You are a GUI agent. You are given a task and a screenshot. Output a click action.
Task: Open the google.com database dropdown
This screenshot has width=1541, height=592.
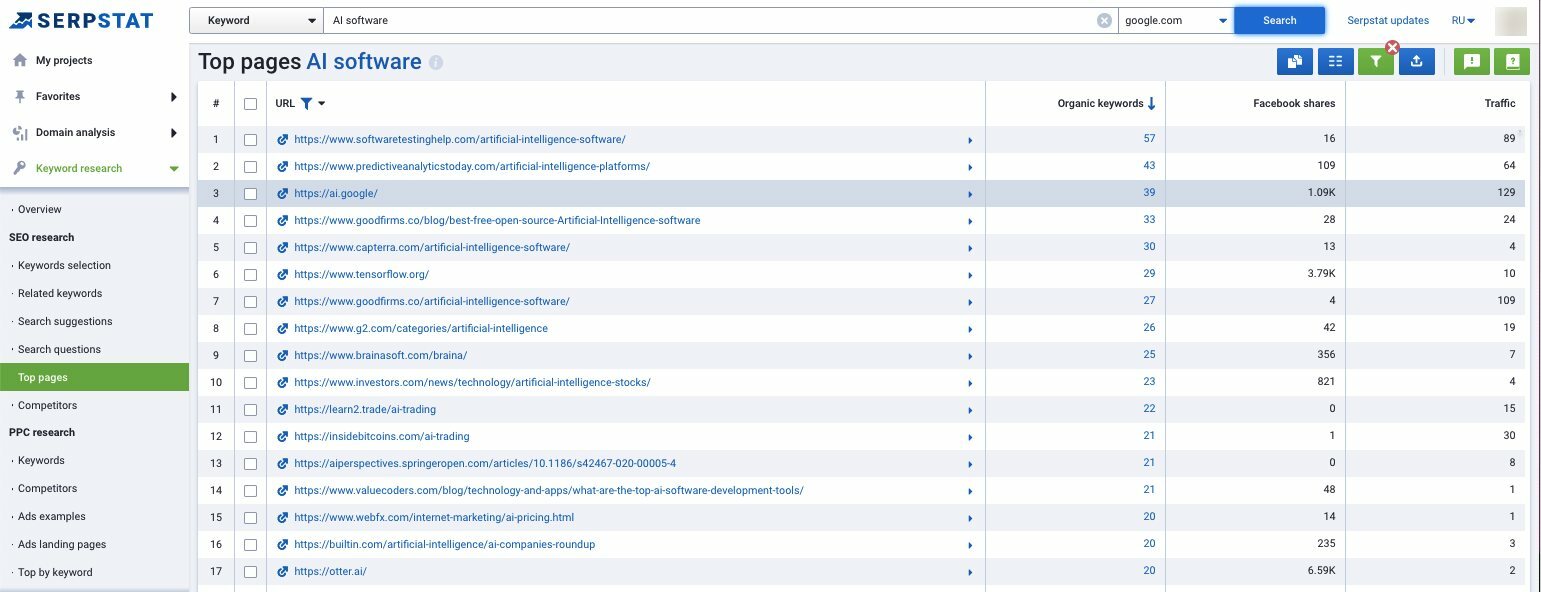(x=1177, y=20)
